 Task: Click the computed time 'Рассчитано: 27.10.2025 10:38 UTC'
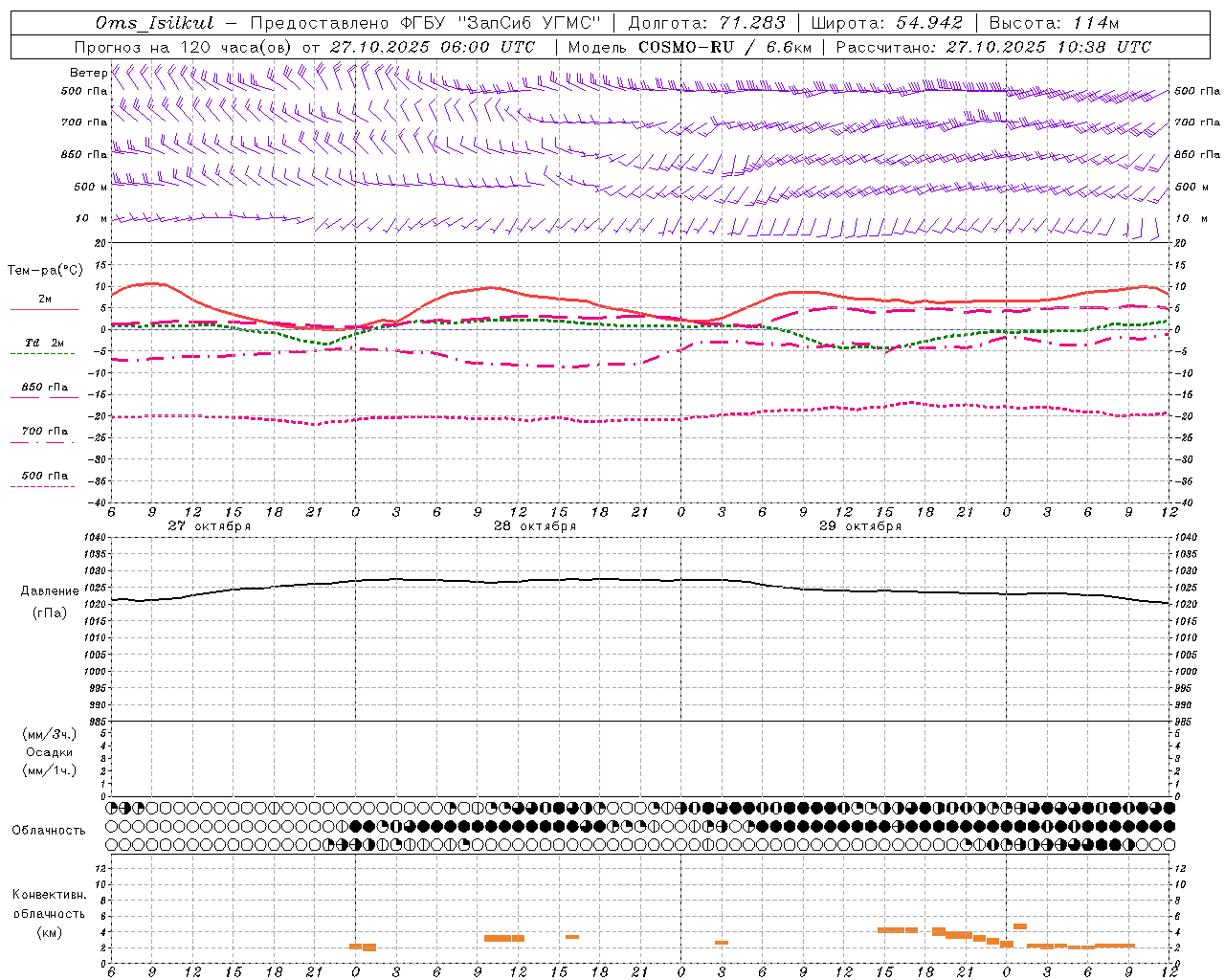tap(993, 47)
